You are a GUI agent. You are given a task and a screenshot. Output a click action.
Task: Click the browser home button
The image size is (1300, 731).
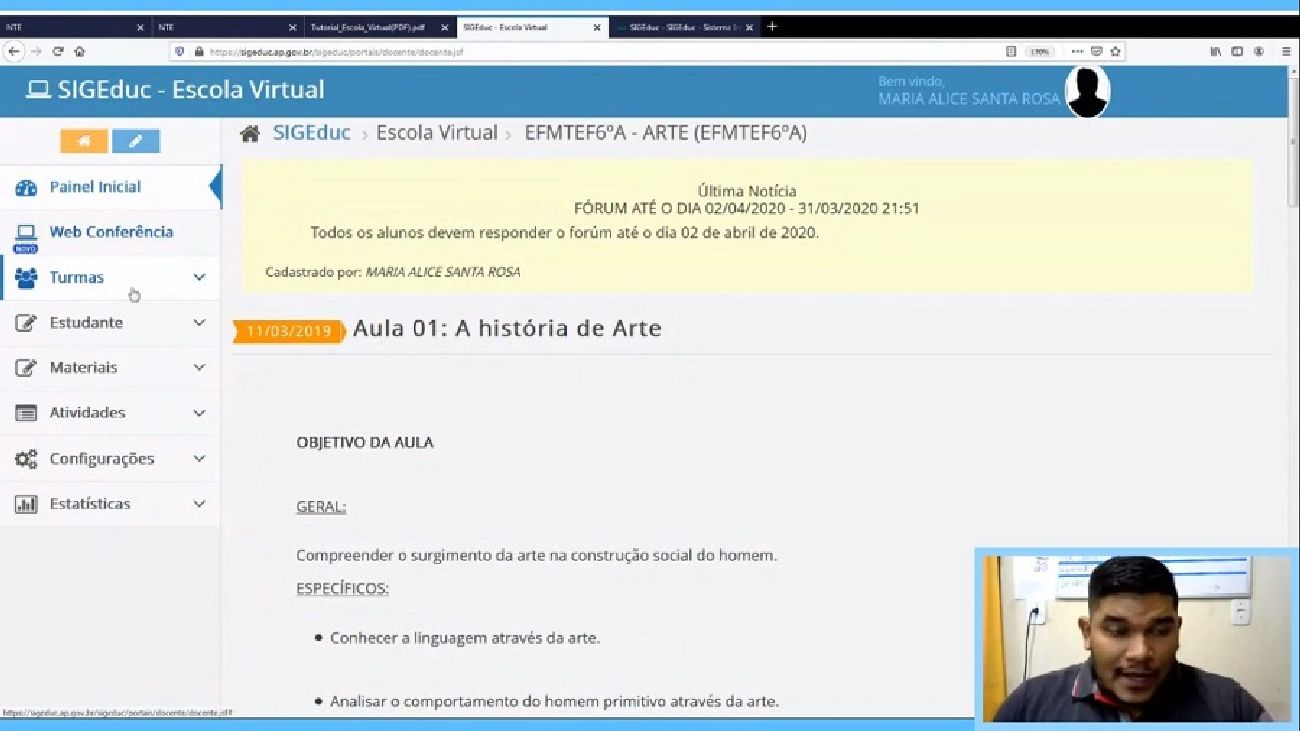point(79,51)
